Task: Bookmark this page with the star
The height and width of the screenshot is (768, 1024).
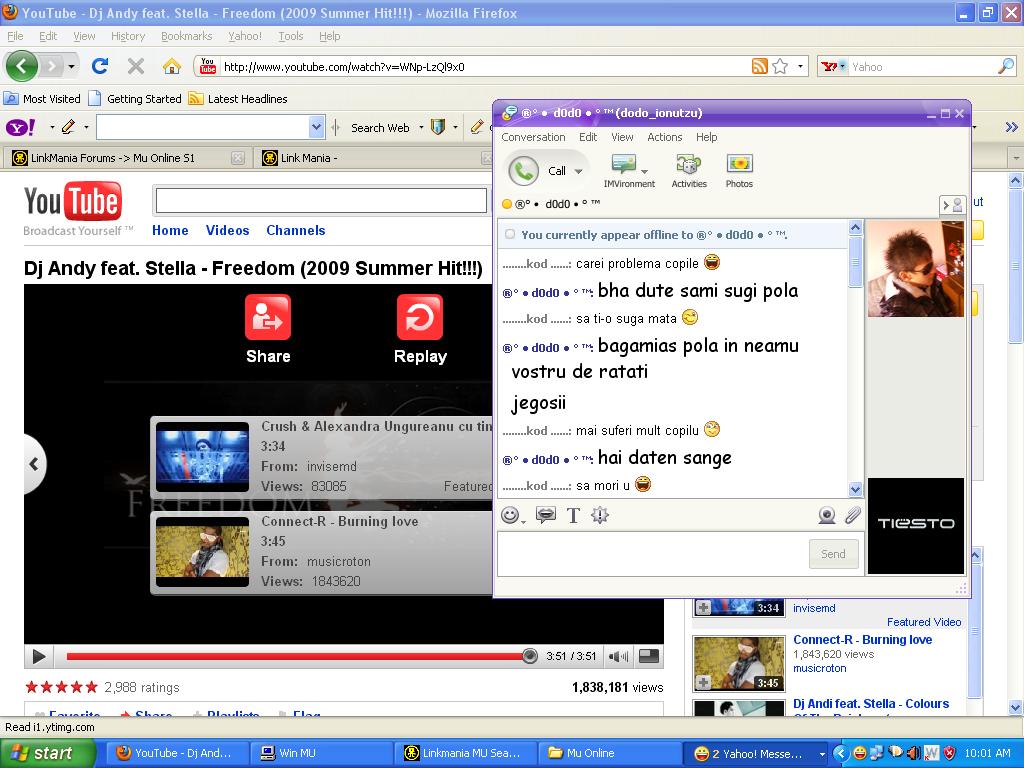Action: click(780, 66)
